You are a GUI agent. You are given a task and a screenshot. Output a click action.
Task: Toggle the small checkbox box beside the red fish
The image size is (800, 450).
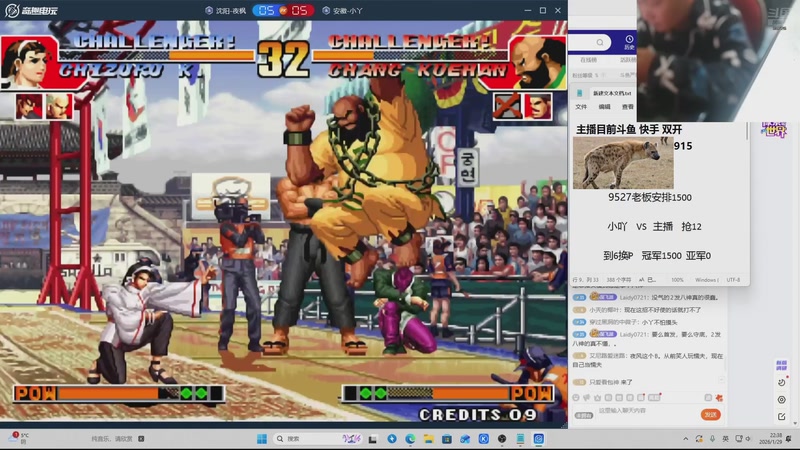tap(708, 397)
